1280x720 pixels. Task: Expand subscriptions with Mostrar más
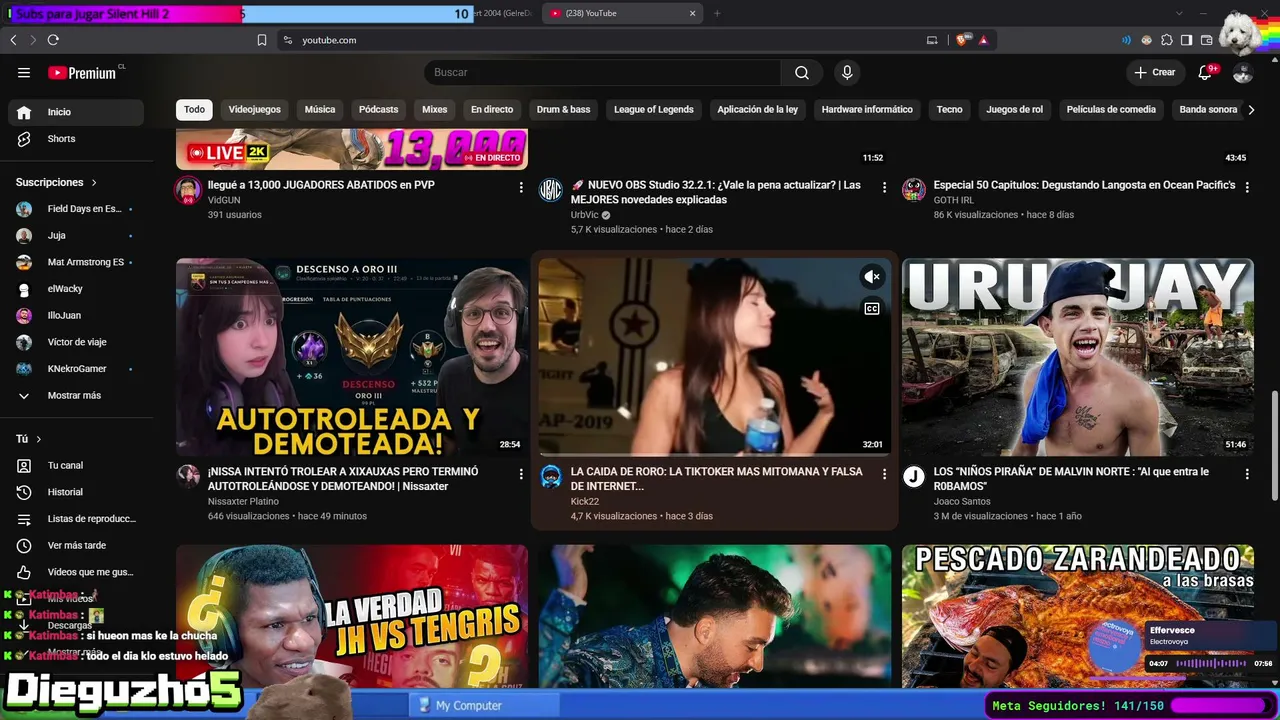pyautogui.click(x=72, y=396)
